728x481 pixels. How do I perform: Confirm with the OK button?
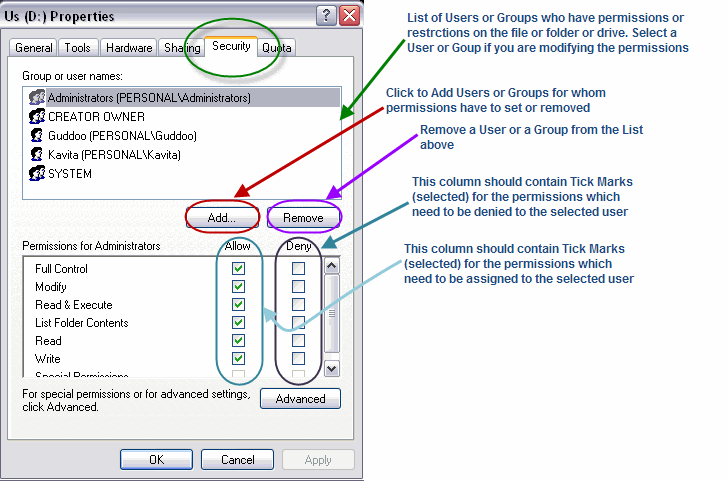click(x=156, y=460)
